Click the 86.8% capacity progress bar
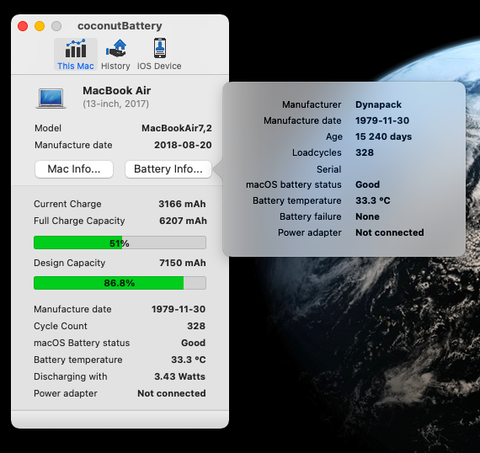 (120, 283)
